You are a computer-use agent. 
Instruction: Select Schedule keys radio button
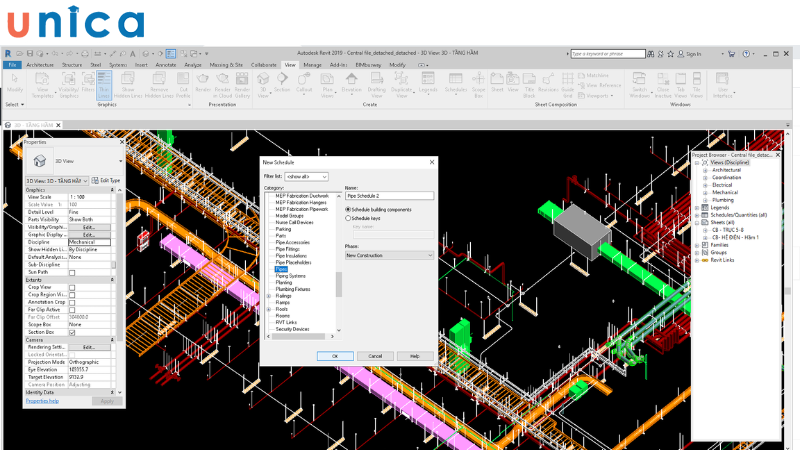[348, 217]
